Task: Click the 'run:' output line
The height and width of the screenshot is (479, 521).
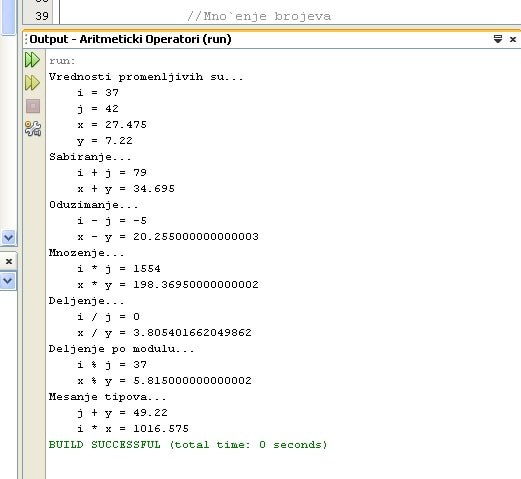Action: tap(62, 61)
